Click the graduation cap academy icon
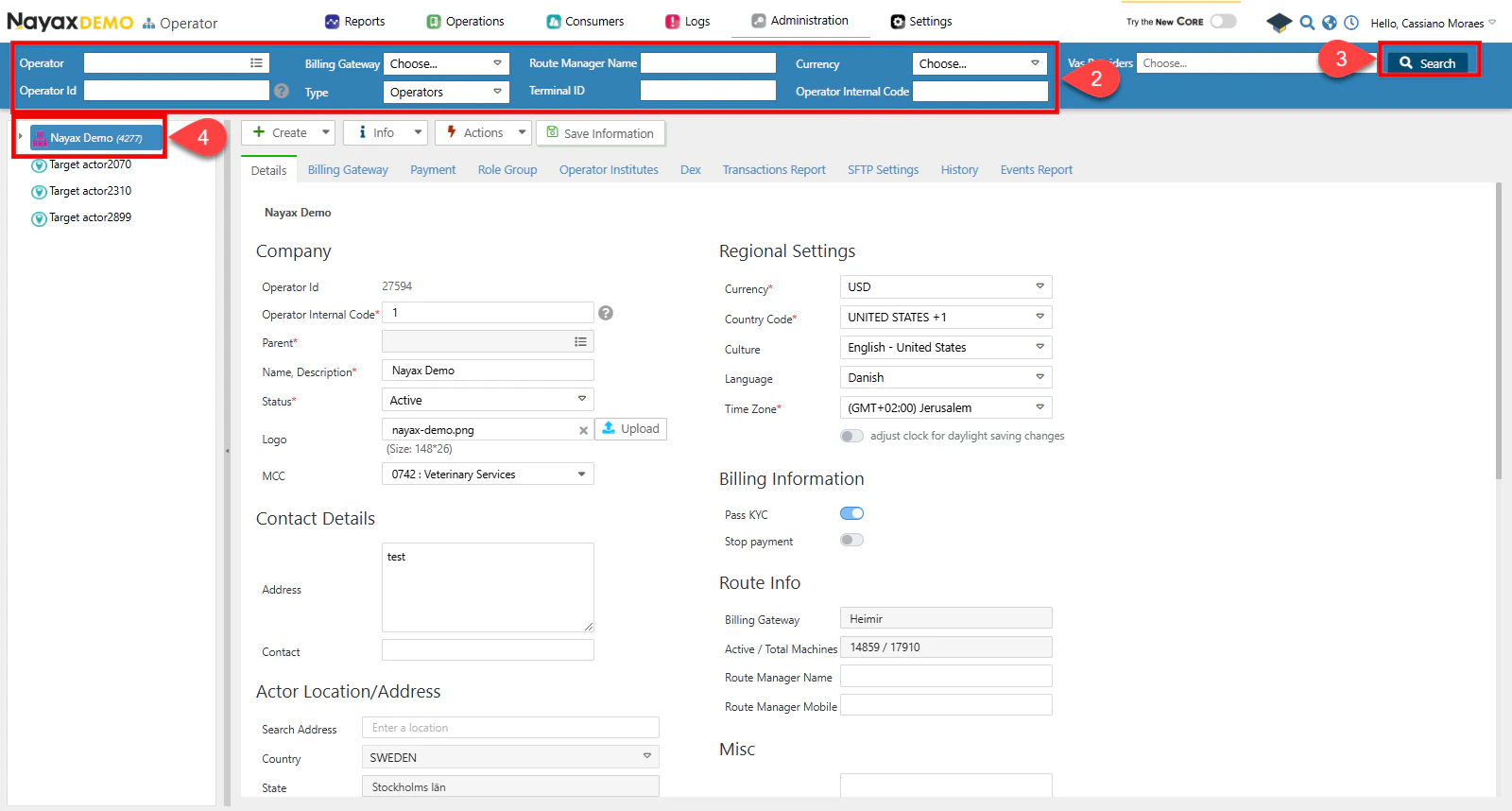The width and height of the screenshot is (1512, 811). coord(1279,22)
